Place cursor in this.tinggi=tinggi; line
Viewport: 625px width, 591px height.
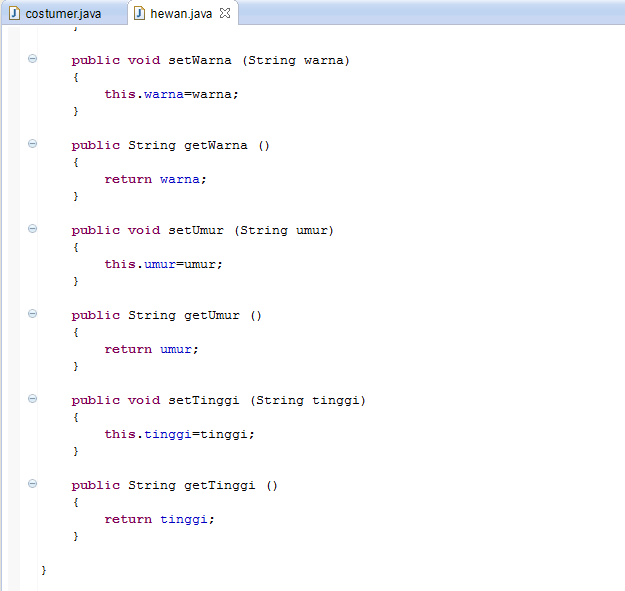[179, 434]
